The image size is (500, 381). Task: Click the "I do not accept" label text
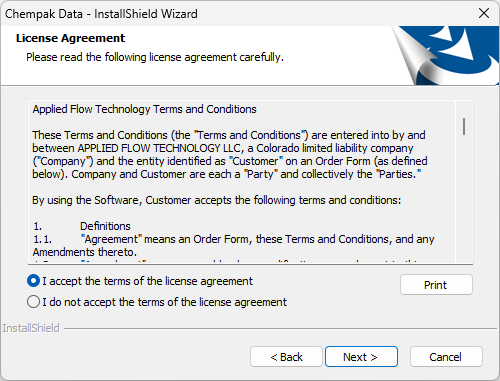pyautogui.click(x=164, y=302)
